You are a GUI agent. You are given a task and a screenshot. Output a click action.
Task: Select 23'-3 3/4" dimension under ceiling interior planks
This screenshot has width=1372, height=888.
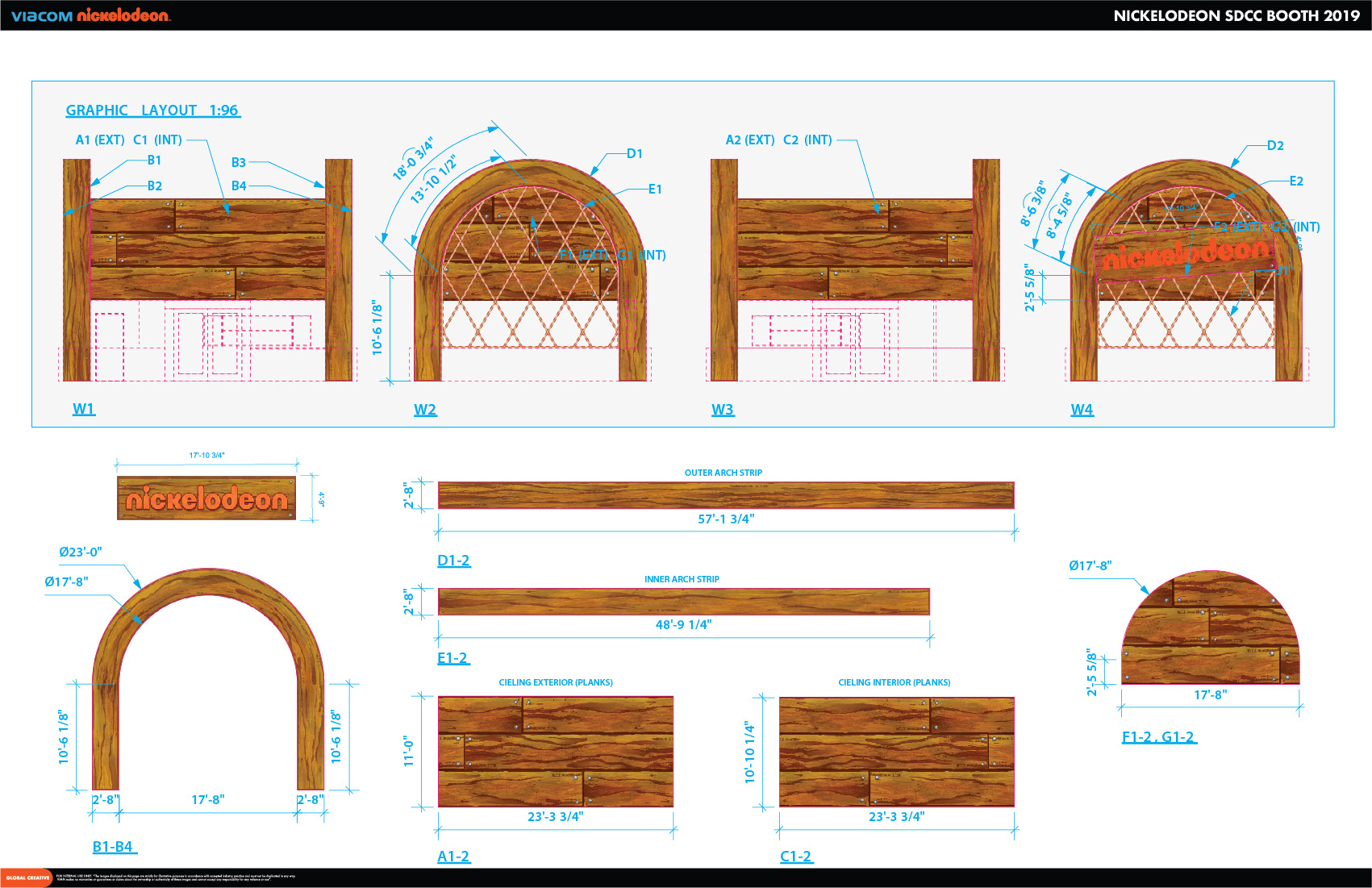[897, 817]
